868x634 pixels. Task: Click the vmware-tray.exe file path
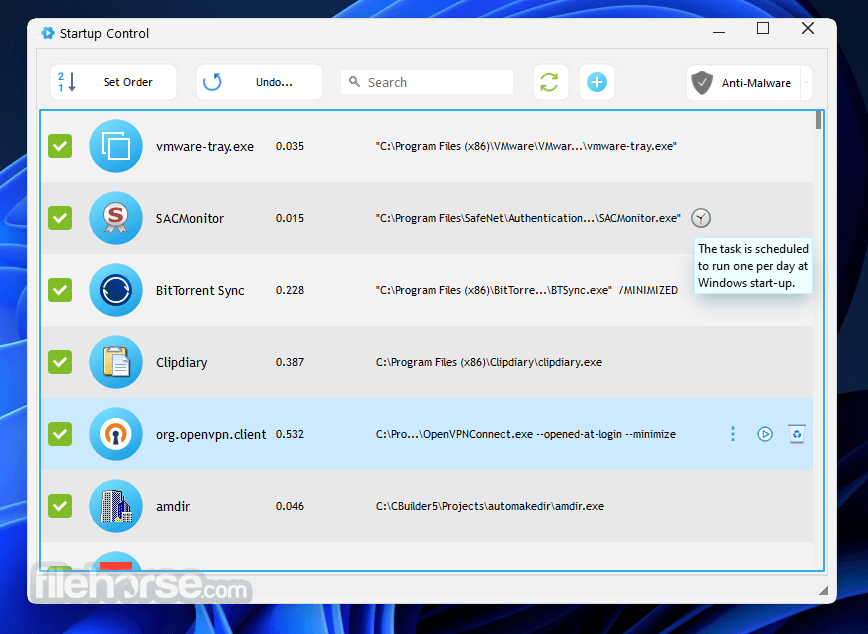[x=526, y=146]
